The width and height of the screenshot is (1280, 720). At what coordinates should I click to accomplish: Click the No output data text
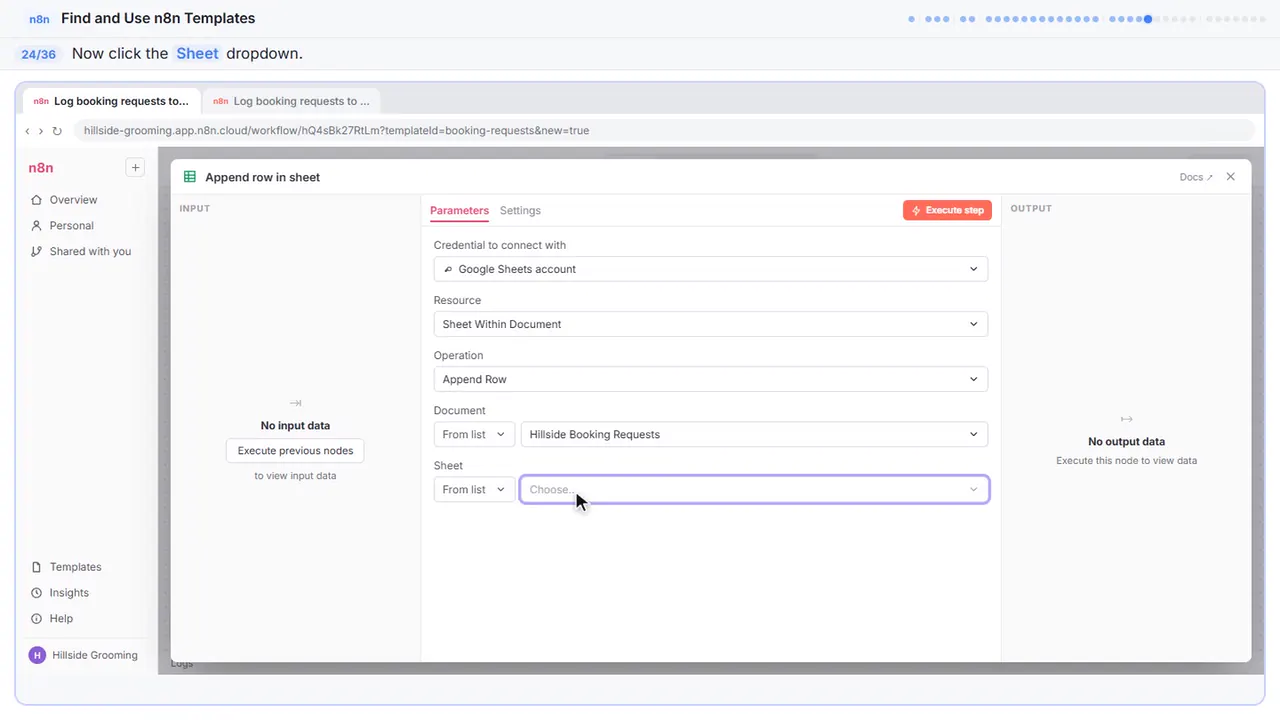click(1126, 442)
